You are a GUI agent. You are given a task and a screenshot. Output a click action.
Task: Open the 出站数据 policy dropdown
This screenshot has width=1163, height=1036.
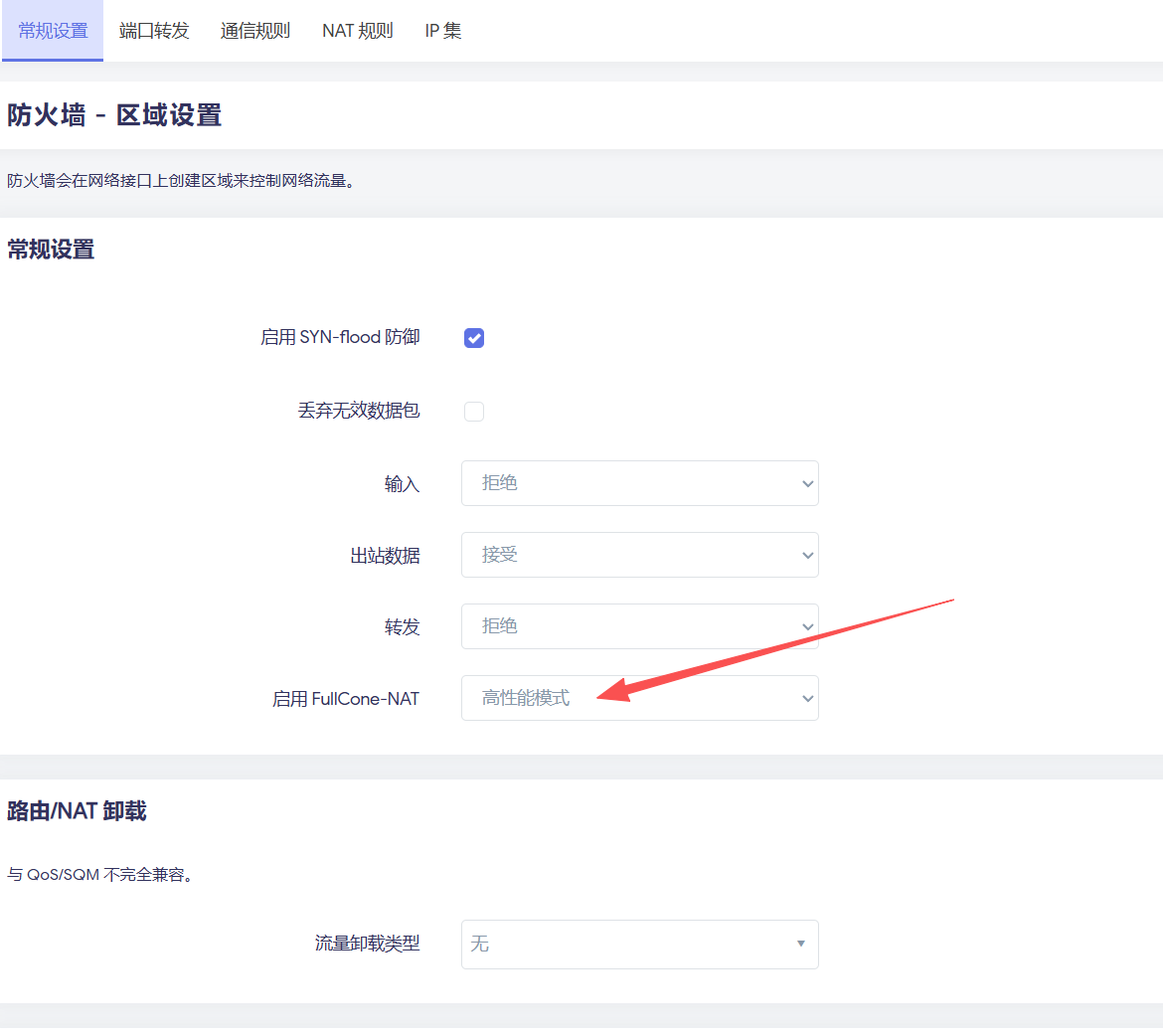coord(639,555)
